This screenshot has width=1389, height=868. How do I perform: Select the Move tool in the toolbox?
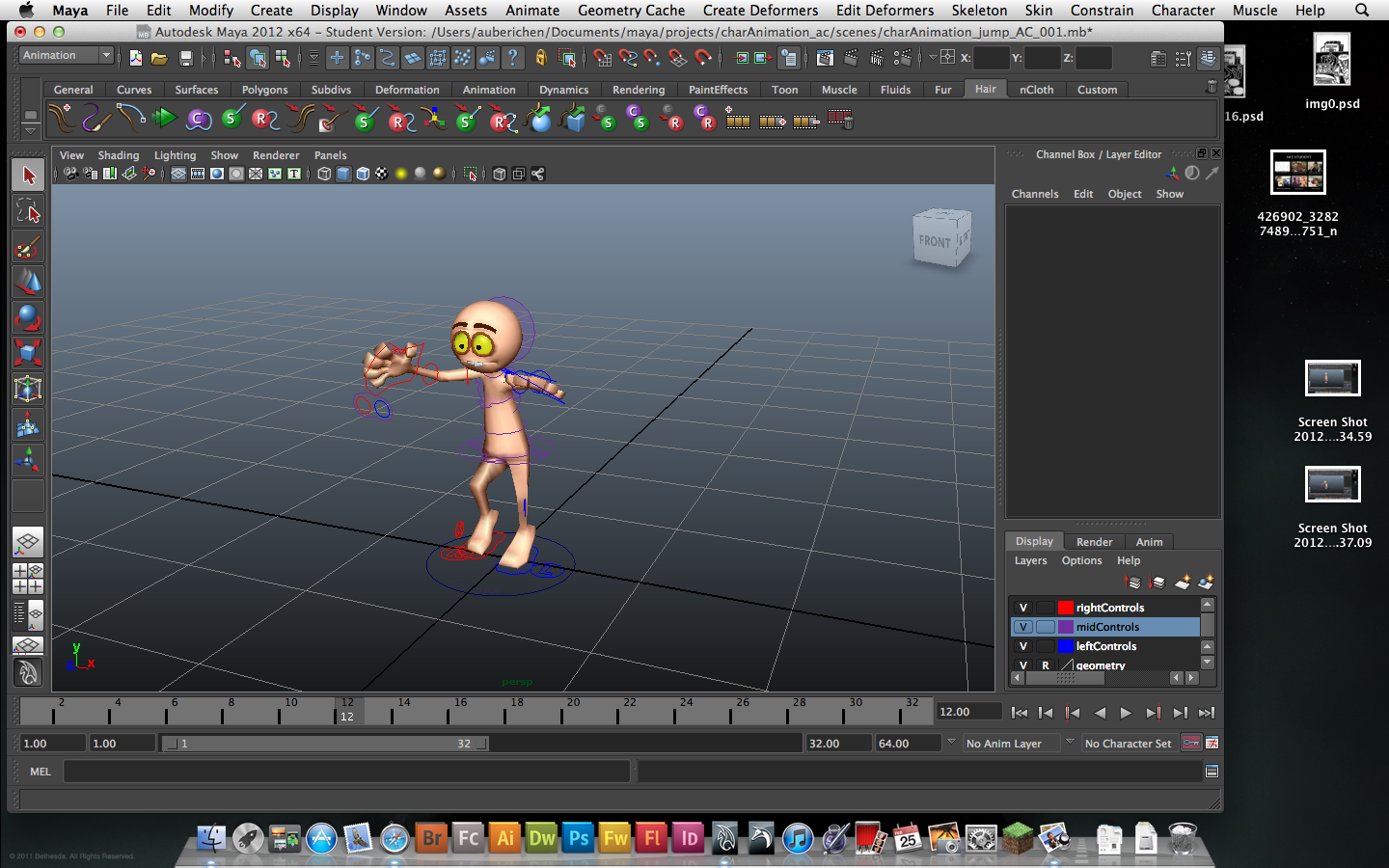[27, 283]
